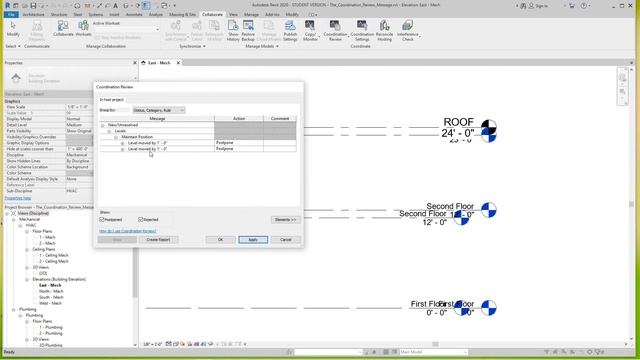Toggle the Postponed checkbox

coord(102,220)
